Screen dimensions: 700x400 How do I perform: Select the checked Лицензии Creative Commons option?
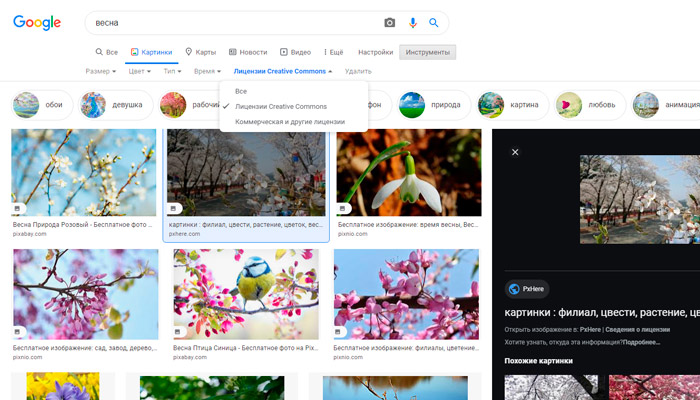click(x=293, y=106)
